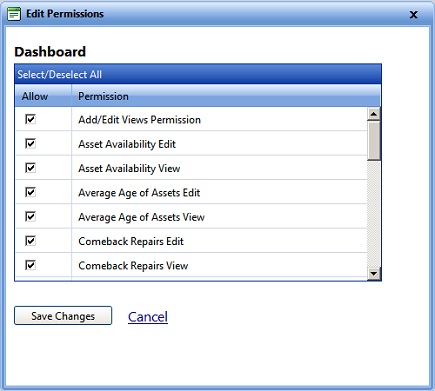Toggle Average Age of Assets View checkbox
Screen dimensions: 435x391
(x=30, y=216)
